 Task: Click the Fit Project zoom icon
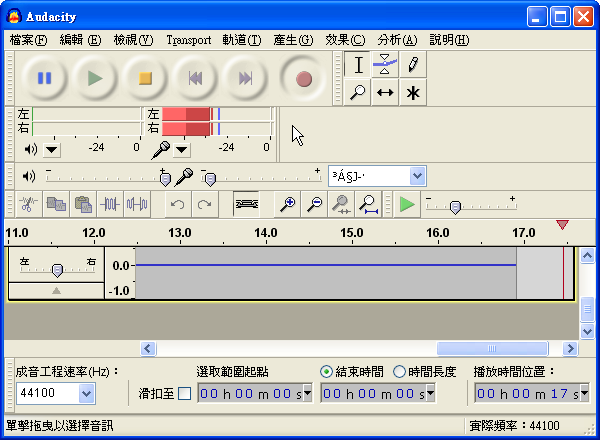(368, 204)
